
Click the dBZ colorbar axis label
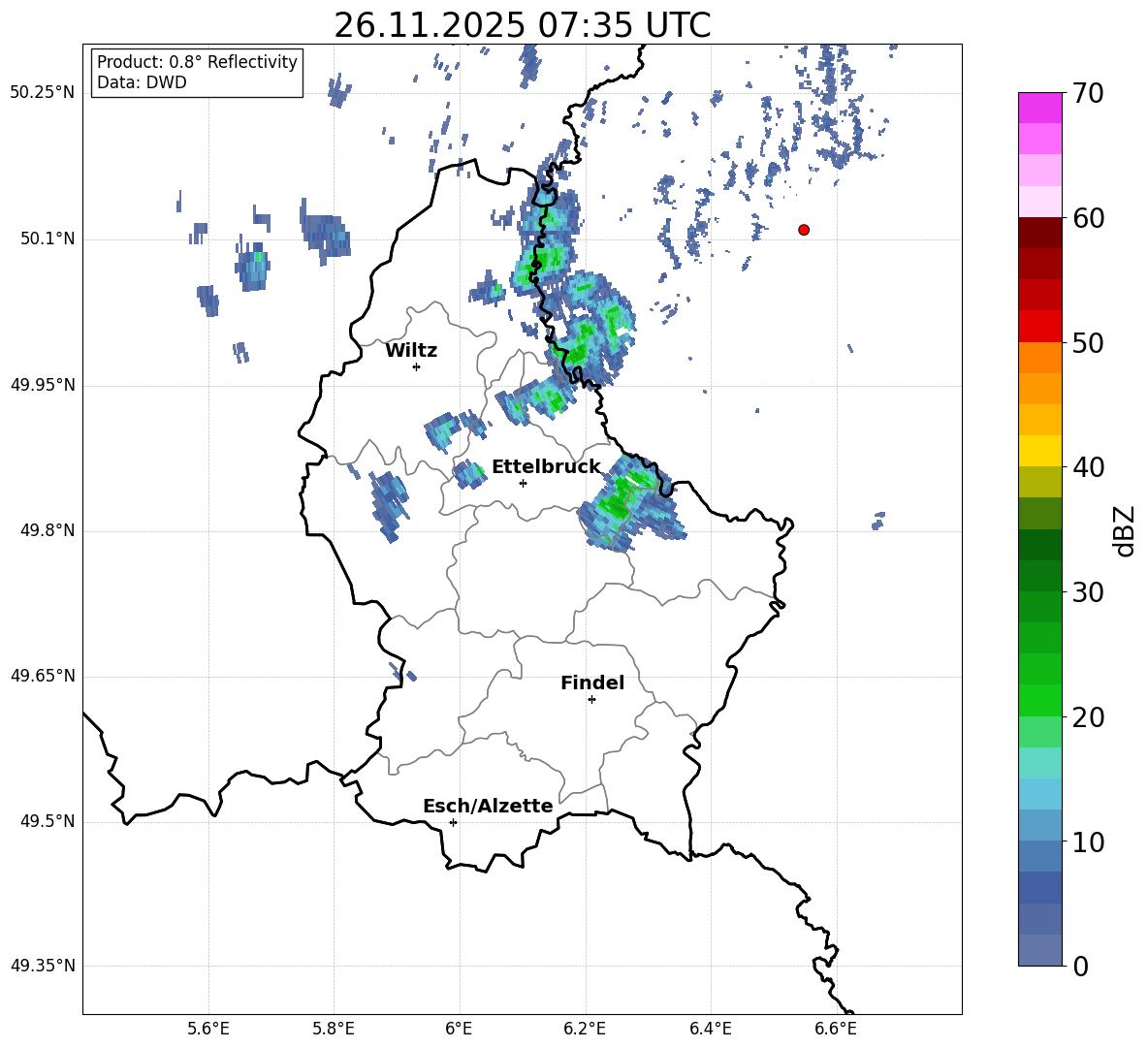(1124, 530)
